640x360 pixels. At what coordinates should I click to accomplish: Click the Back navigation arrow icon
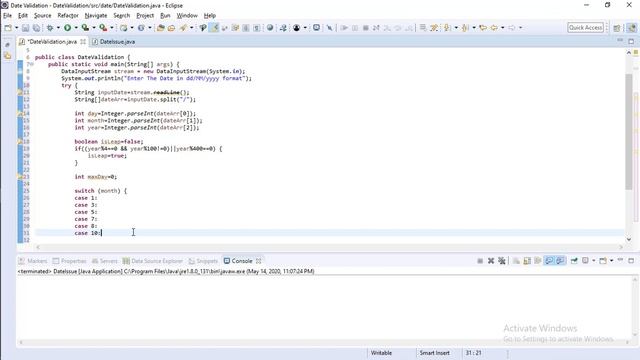494,28
